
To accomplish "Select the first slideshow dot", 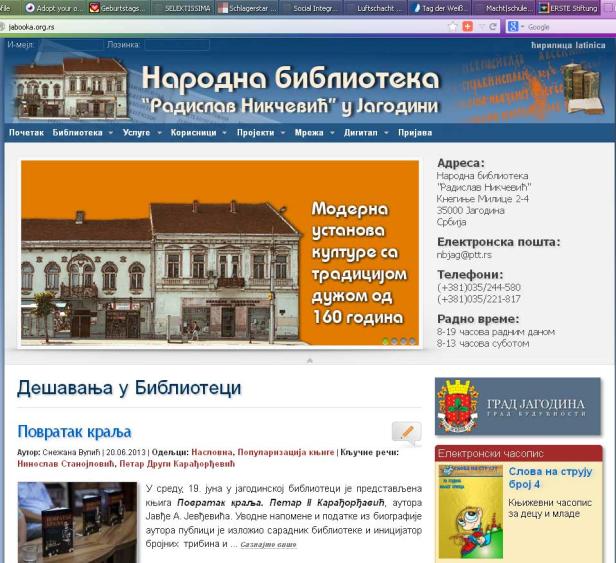I will [385, 341].
